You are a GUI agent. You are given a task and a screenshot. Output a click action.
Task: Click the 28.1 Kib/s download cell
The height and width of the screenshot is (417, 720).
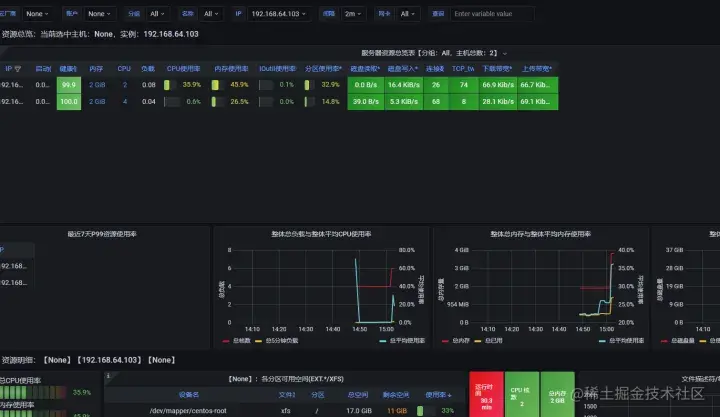point(498,101)
